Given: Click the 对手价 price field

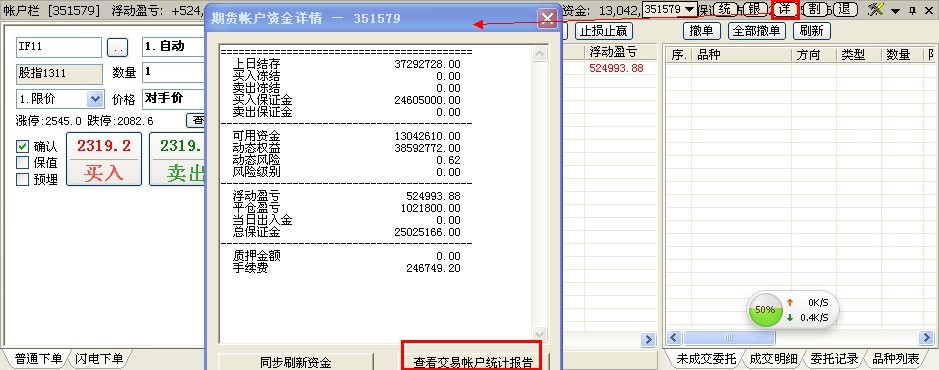Looking at the screenshot, I should click(x=174, y=99).
